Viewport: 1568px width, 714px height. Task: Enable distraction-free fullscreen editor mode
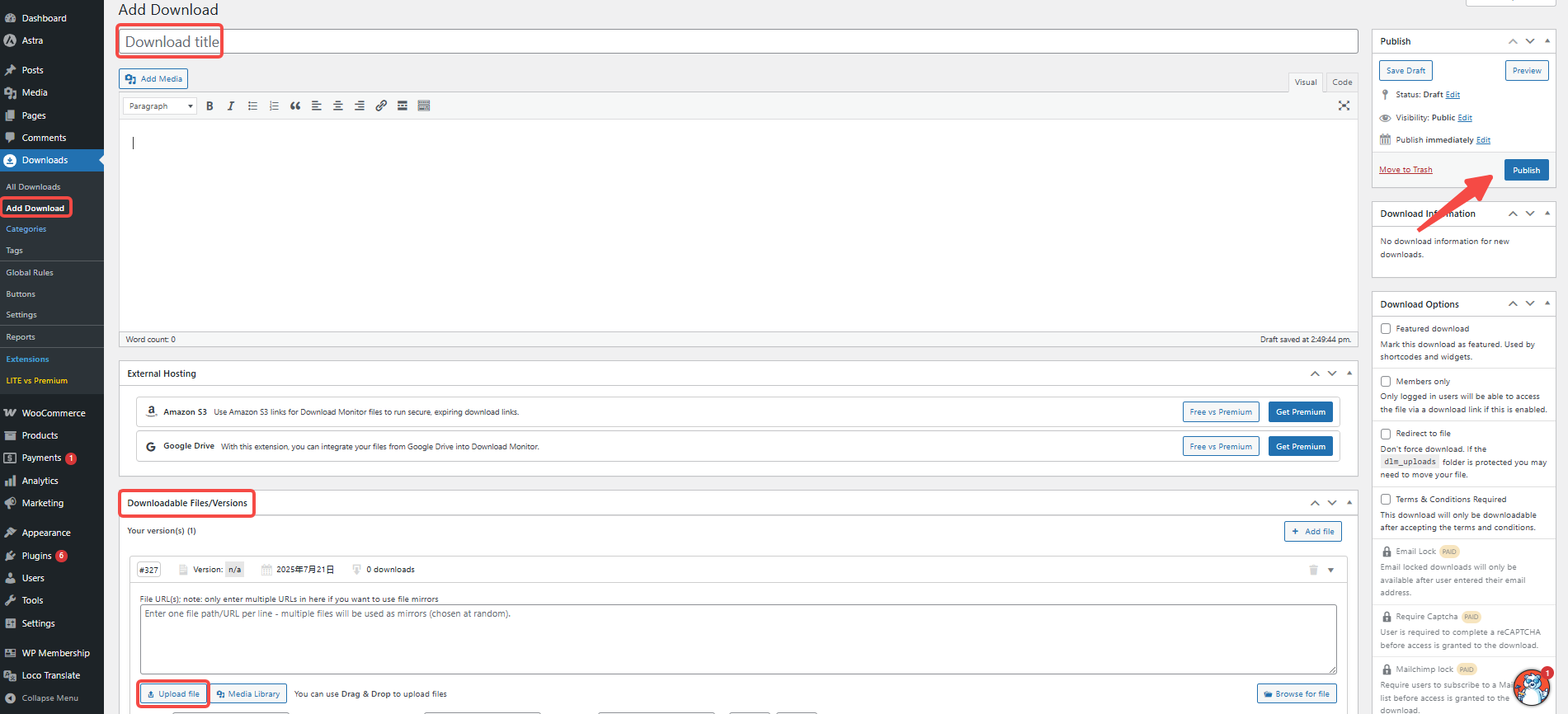click(1344, 106)
